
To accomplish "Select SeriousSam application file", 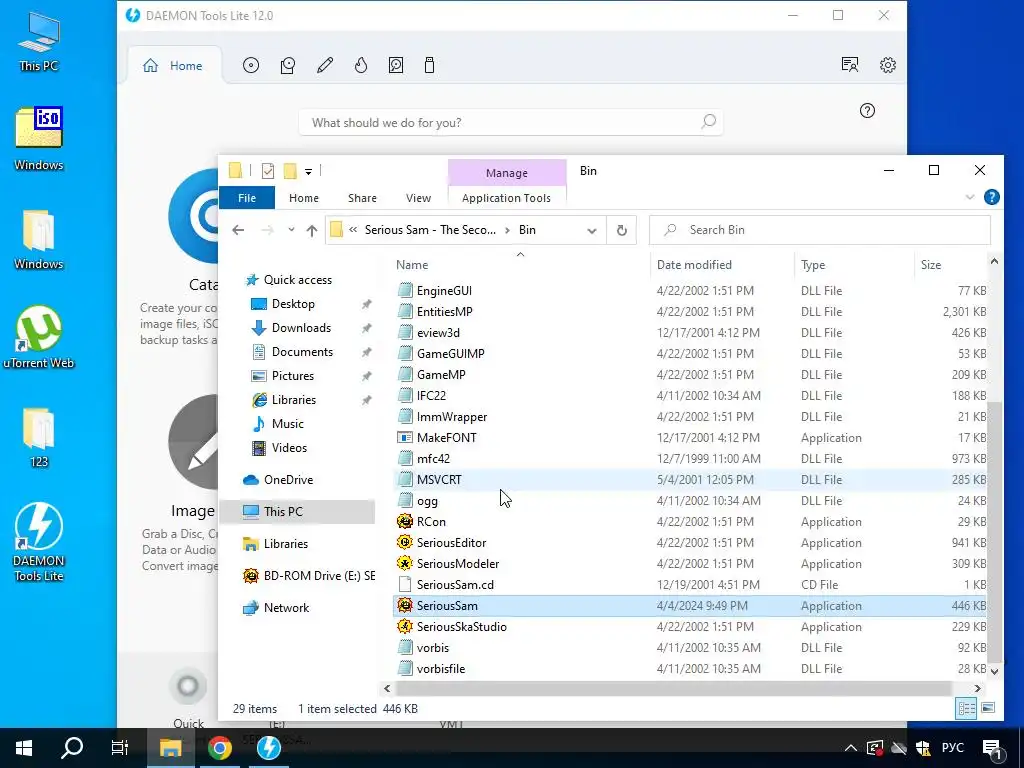I will pos(691,605).
